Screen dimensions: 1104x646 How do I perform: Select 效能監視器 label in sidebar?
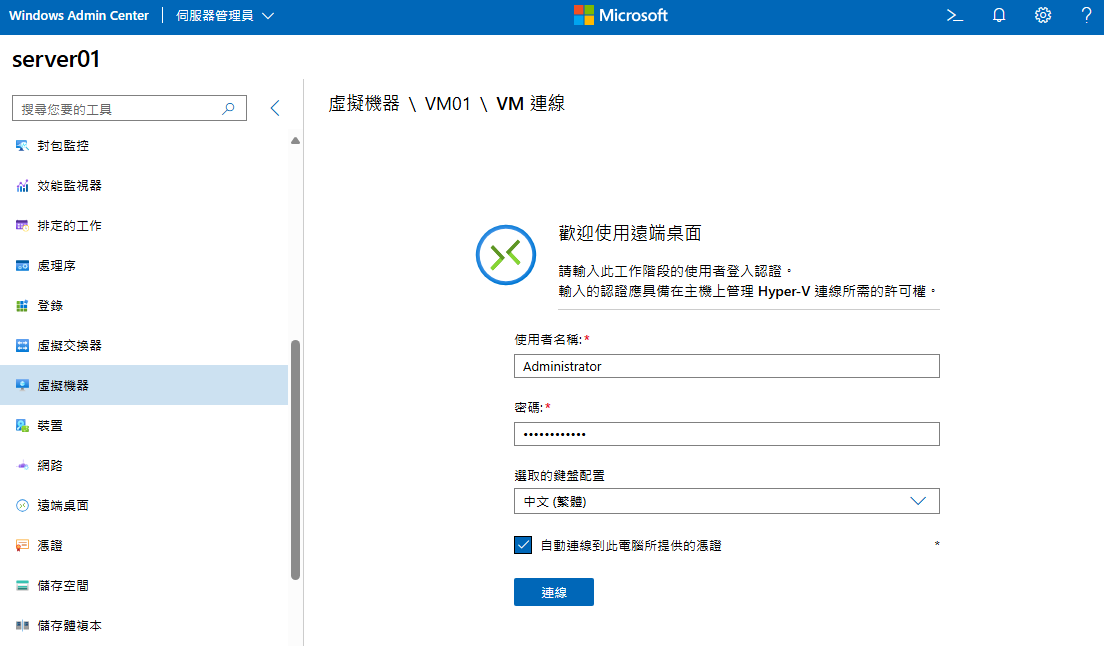pos(70,186)
